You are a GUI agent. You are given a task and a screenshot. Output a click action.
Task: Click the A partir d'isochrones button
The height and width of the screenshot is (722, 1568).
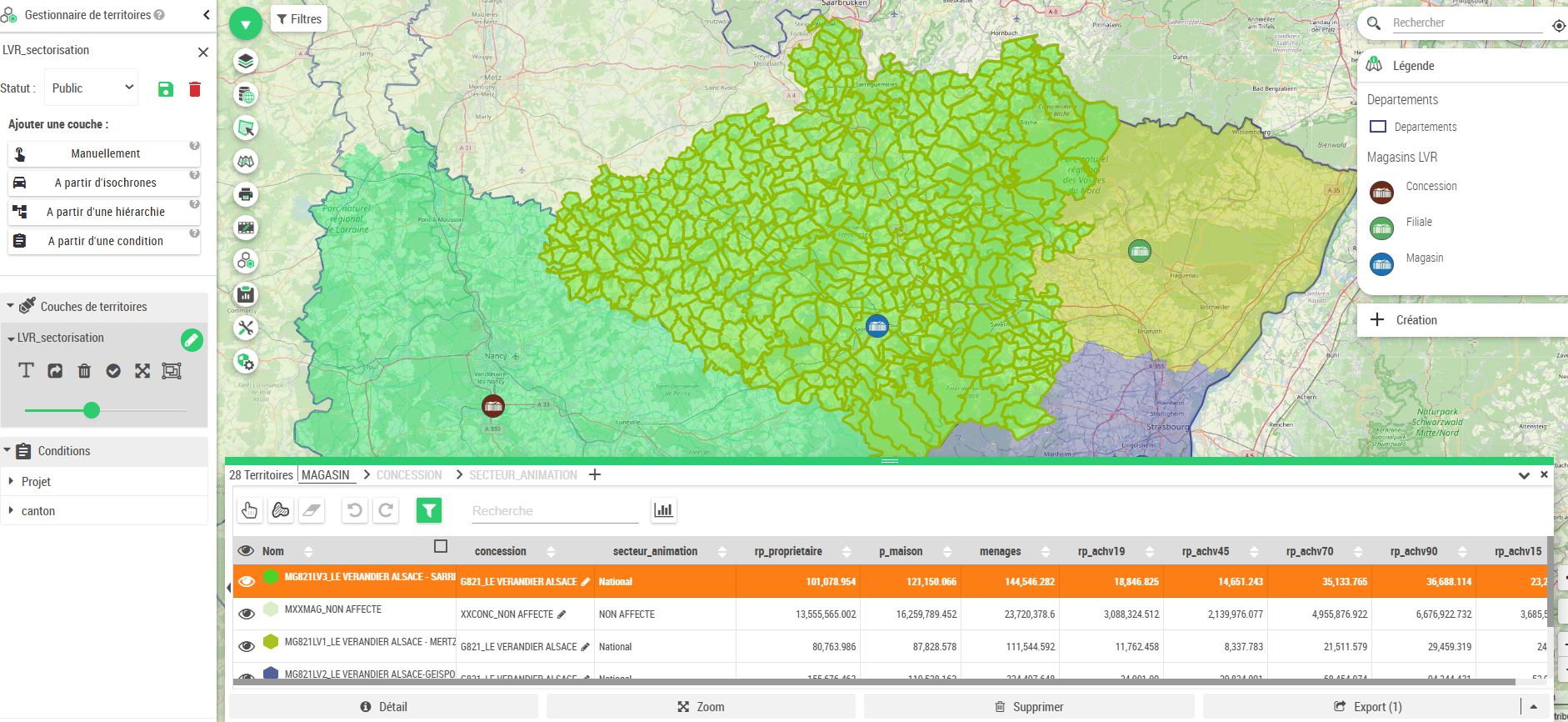[x=105, y=183]
